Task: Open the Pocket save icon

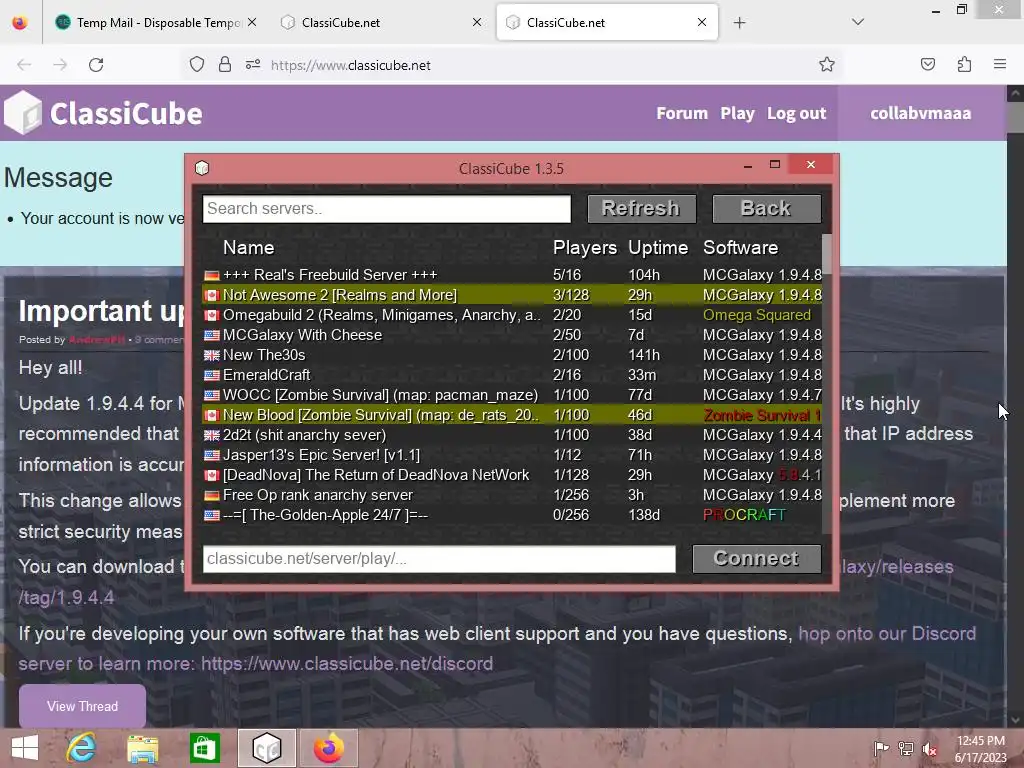Action: [927, 64]
